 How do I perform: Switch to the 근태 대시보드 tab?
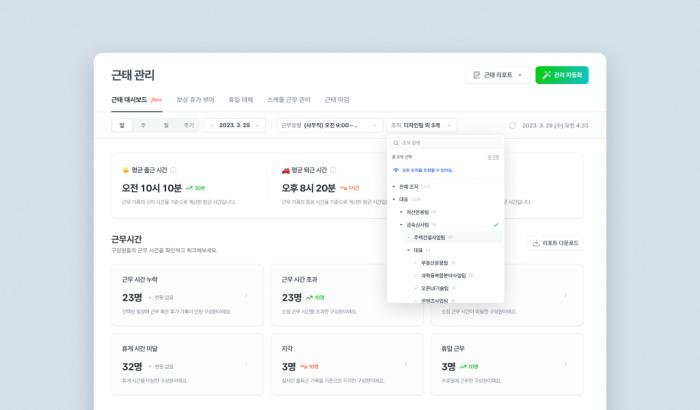point(137,100)
